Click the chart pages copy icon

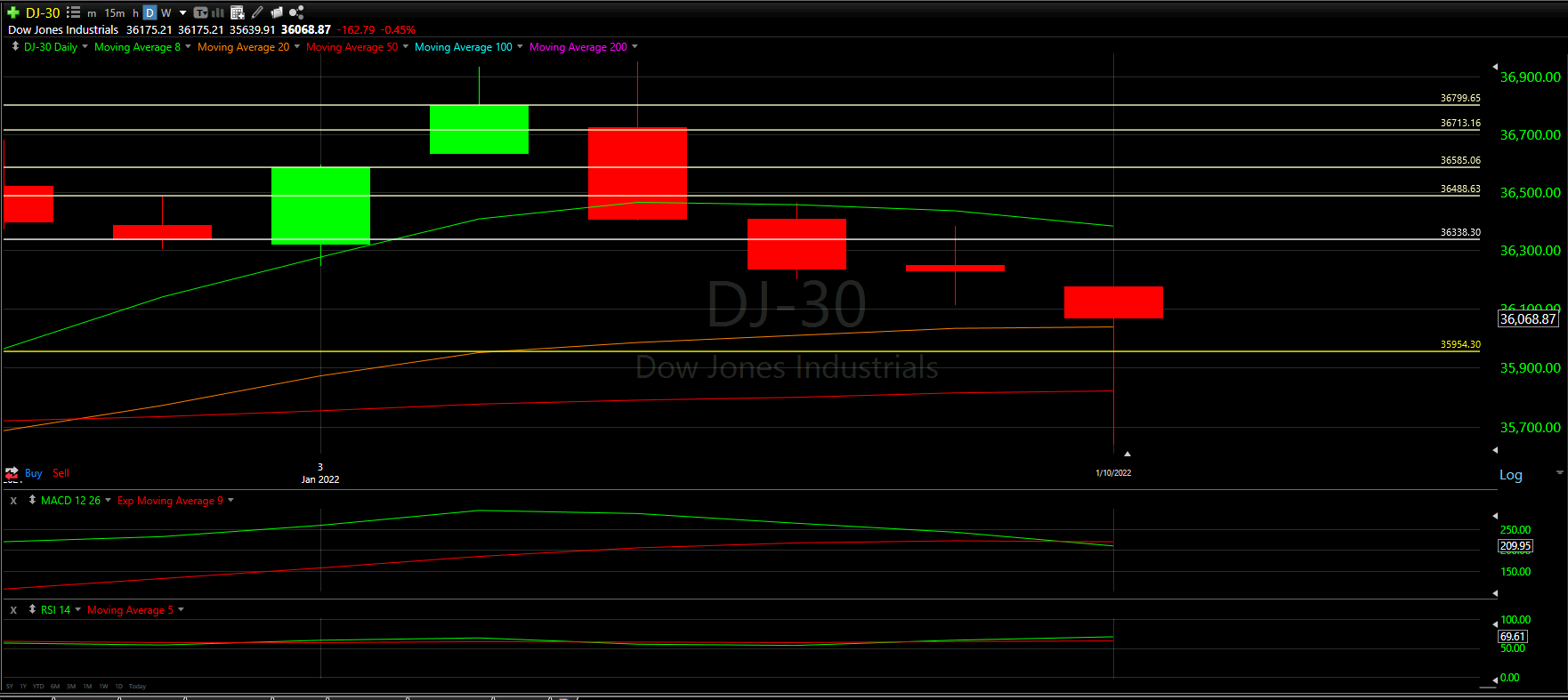coord(277,12)
